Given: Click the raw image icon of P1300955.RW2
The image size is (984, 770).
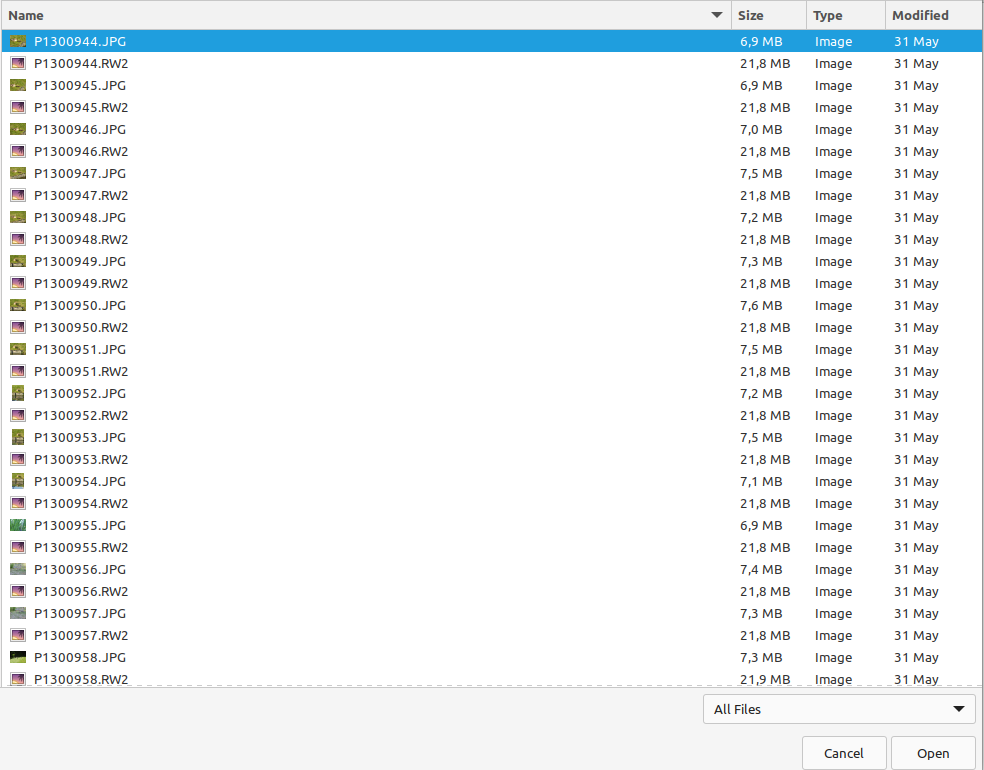Looking at the screenshot, I should 18,547.
